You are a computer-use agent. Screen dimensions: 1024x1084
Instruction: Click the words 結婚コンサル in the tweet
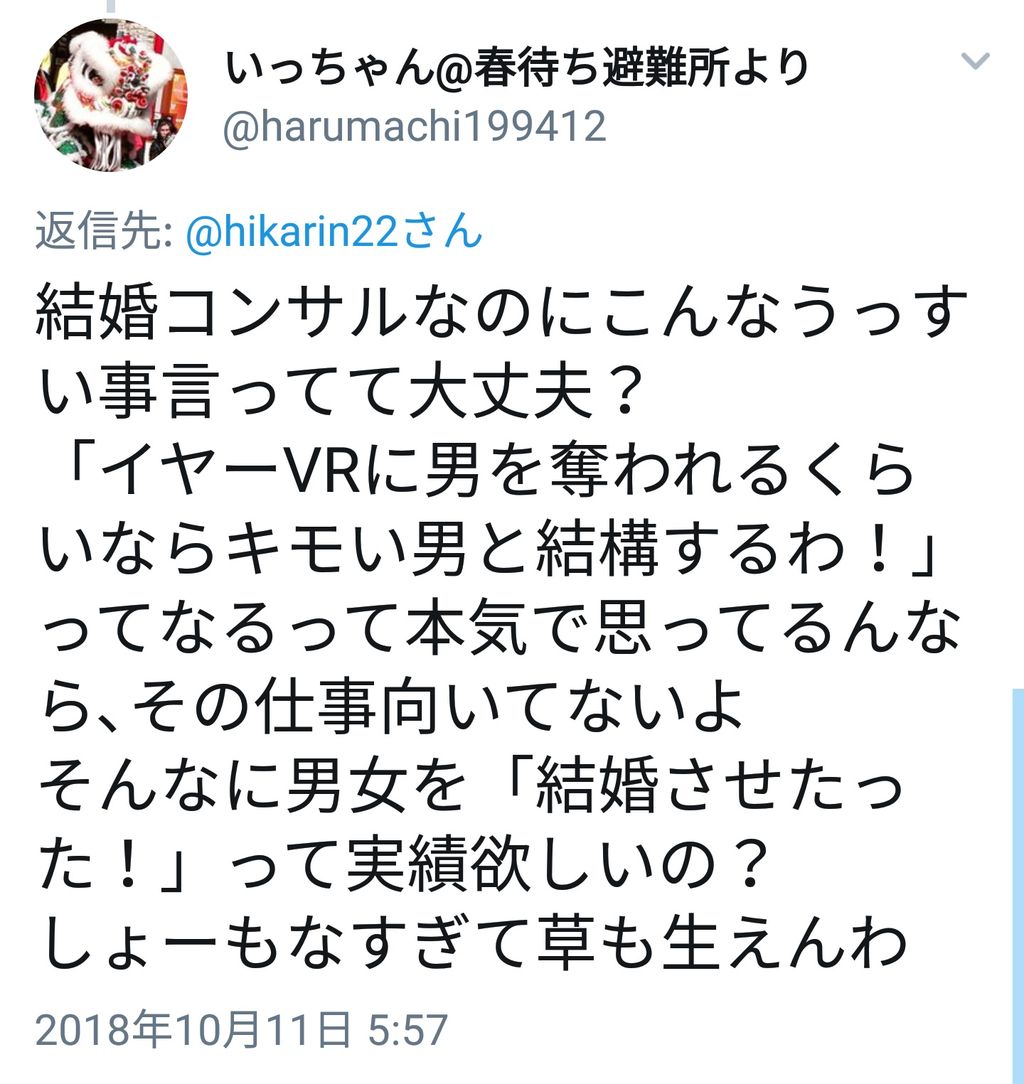tap(221, 313)
